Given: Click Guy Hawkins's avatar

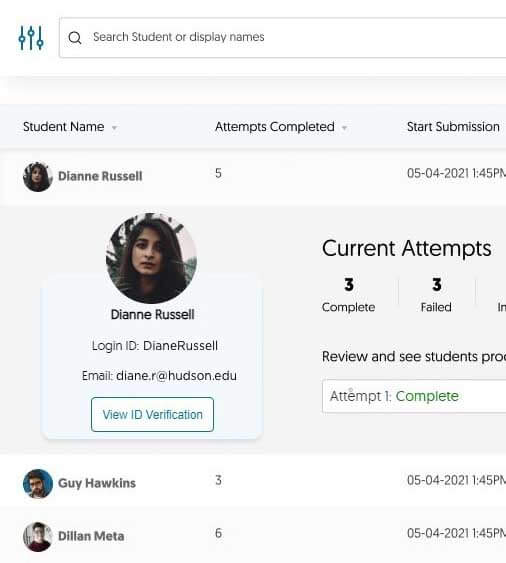Looking at the screenshot, I should point(38,483).
